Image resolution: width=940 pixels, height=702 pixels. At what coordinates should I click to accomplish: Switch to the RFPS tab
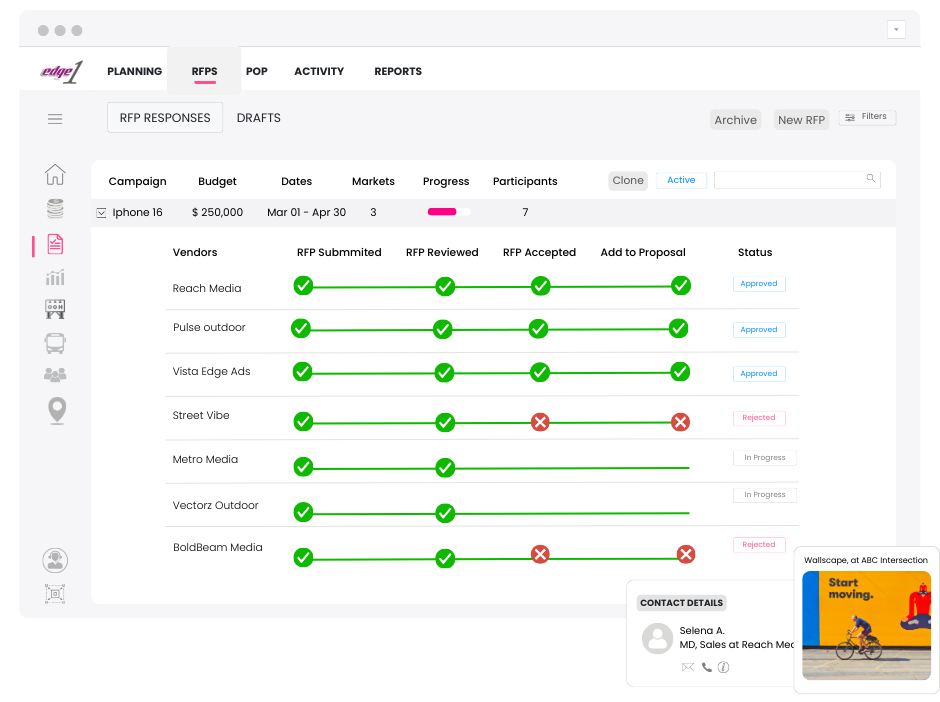click(204, 71)
